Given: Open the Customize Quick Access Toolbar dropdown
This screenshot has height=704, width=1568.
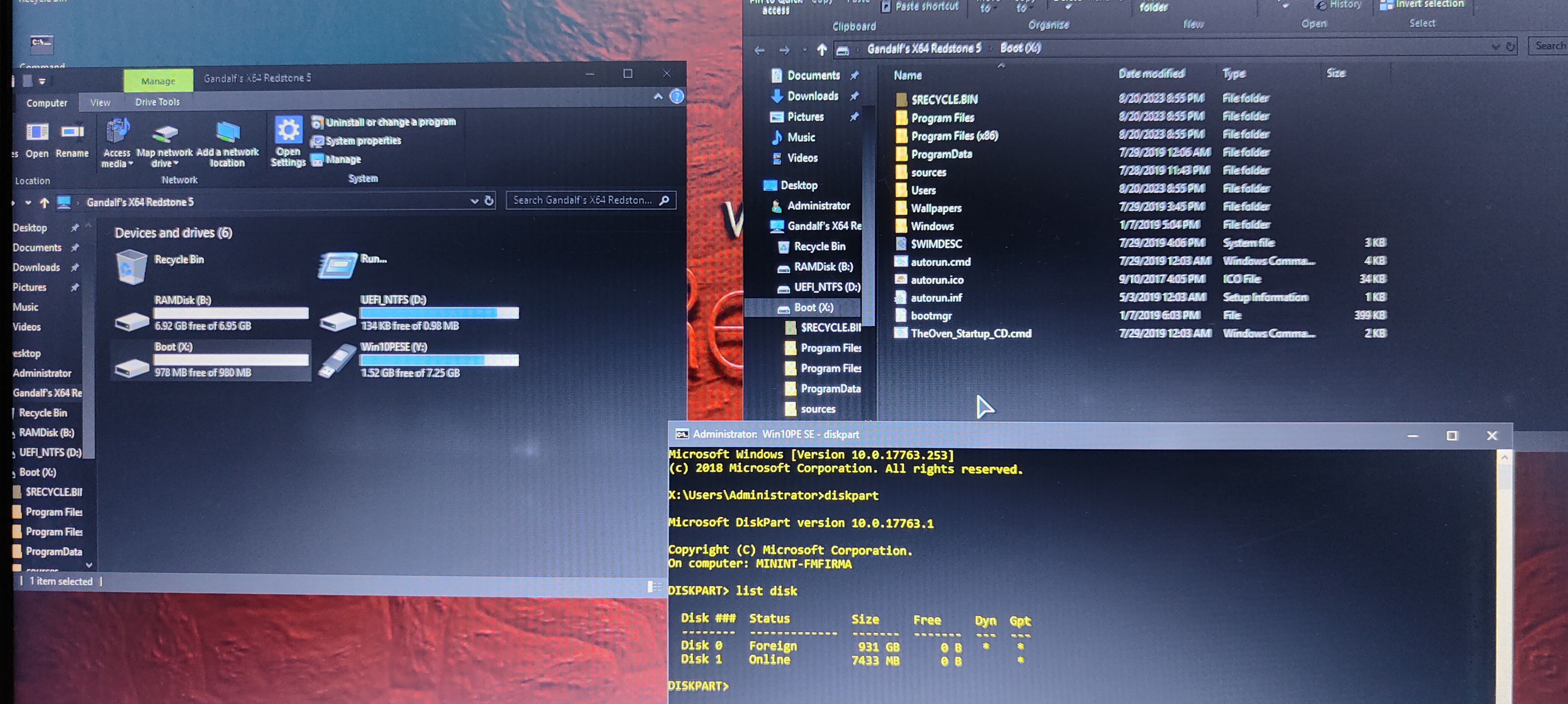Looking at the screenshot, I should 42,81.
